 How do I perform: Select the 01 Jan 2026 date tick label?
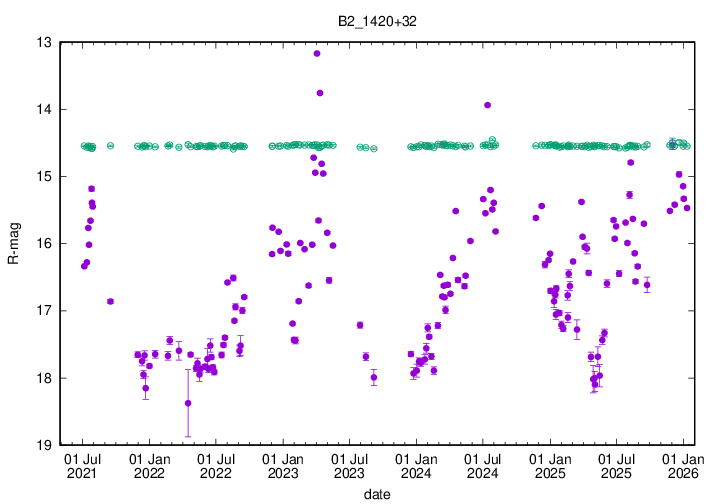[684, 465]
